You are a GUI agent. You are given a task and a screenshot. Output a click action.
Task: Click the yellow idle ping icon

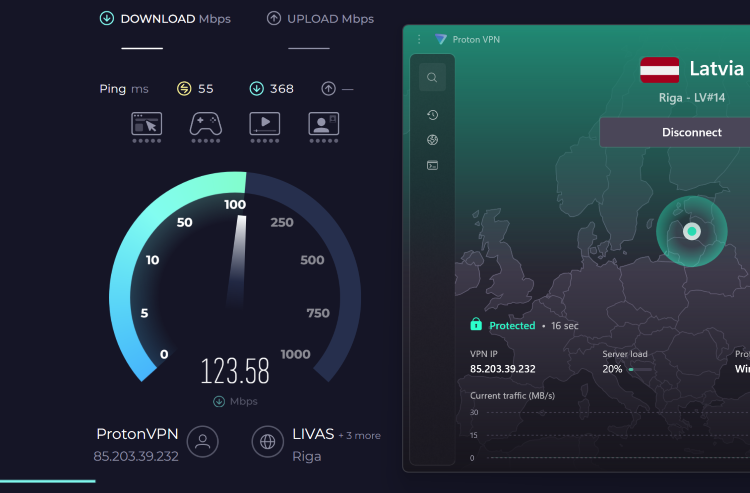(184, 88)
